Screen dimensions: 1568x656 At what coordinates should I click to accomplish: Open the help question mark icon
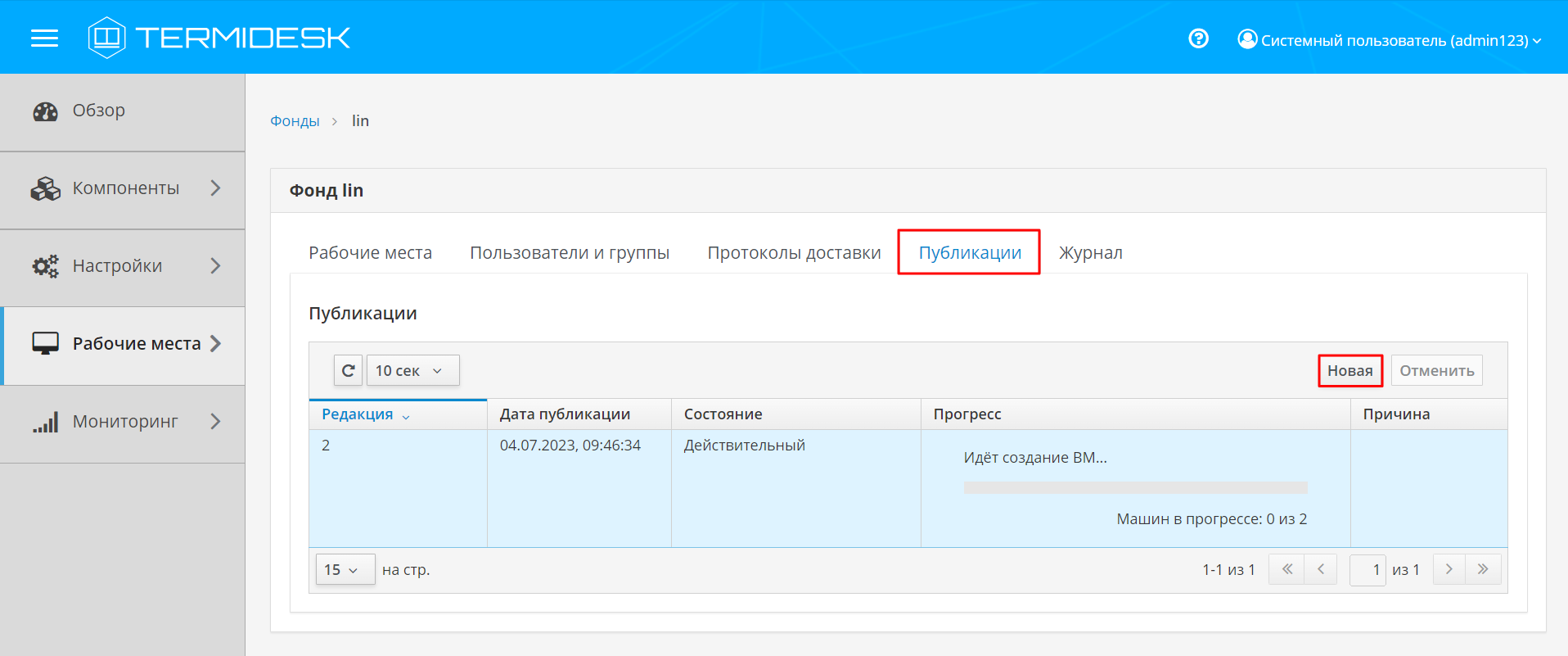click(x=1198, y=38)
